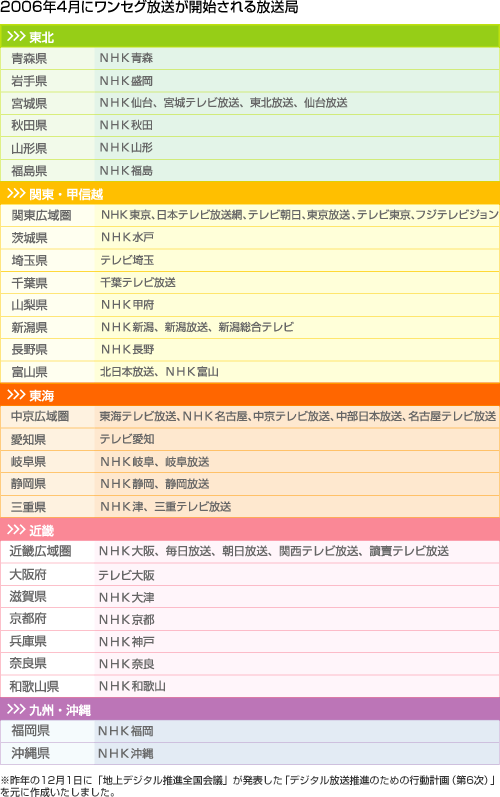The height and width of the screenshot is (797, 500).
Task: Select the 奈良県 cell
Action: 47,664
